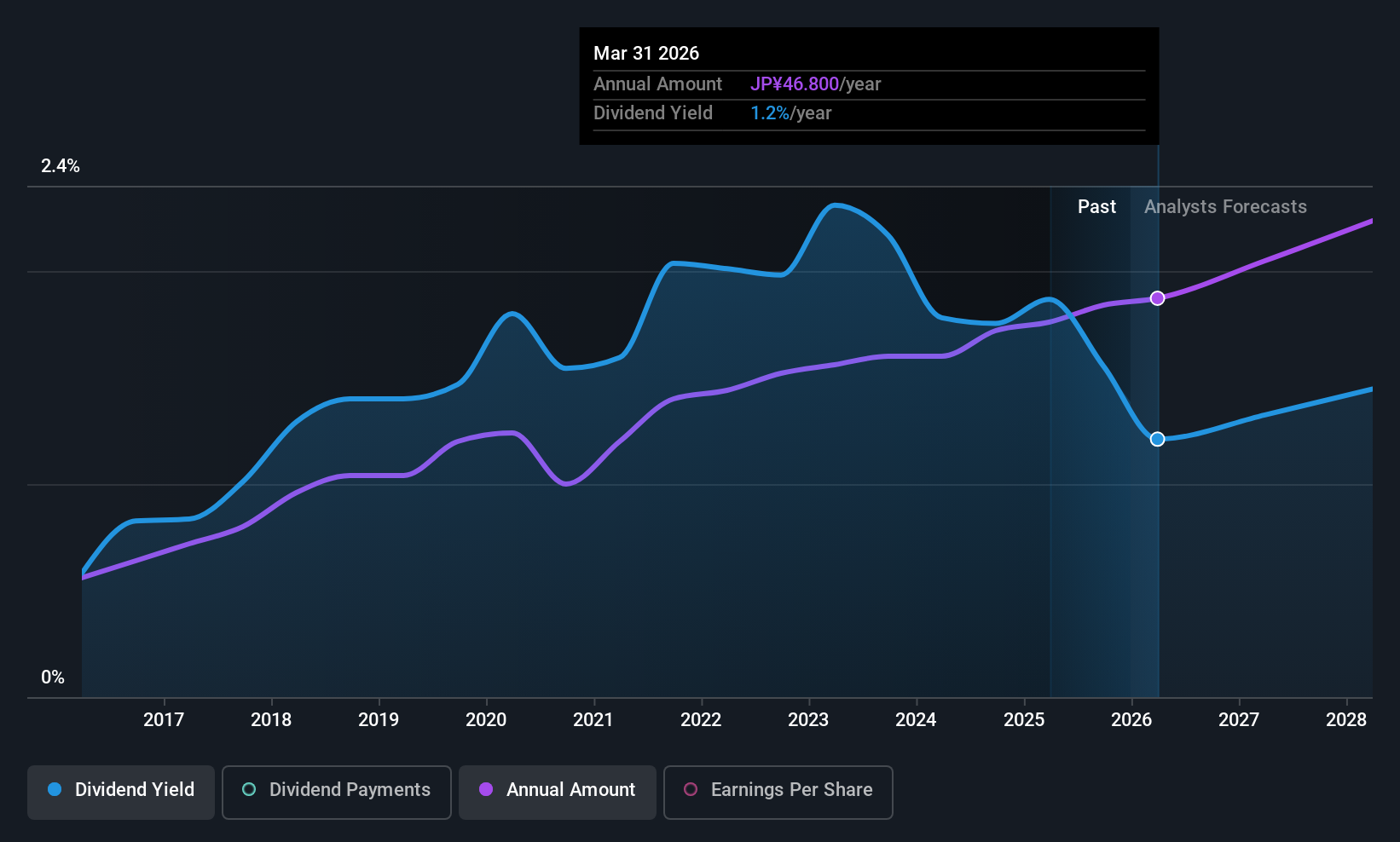
Task: Click the 2021 x-axis label
Action: 593,720
